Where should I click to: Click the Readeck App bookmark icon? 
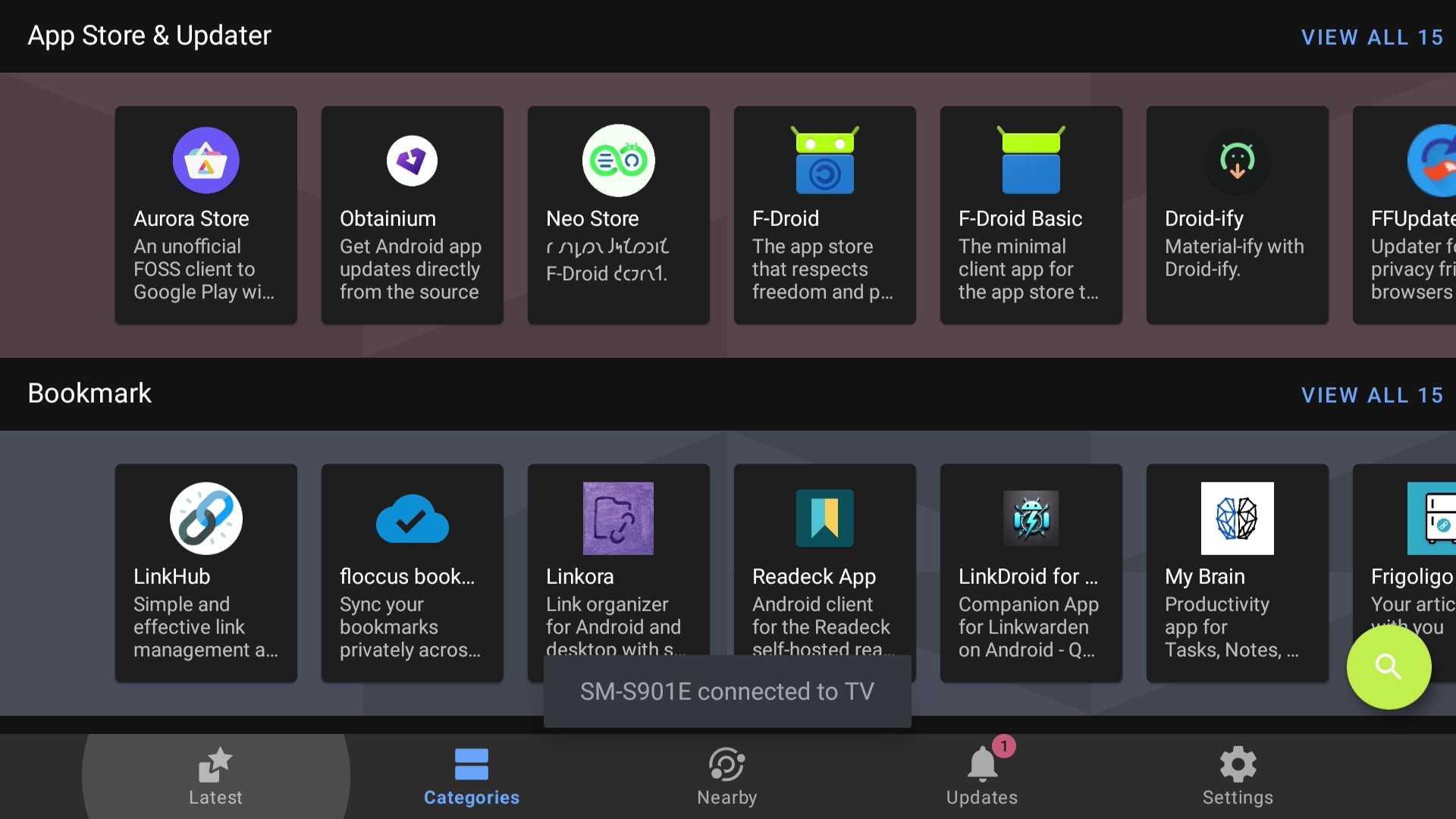click(824, 519)
